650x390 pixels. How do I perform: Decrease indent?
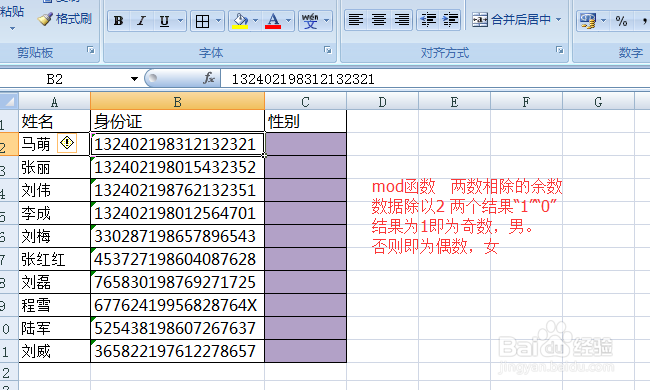(428, 20)
